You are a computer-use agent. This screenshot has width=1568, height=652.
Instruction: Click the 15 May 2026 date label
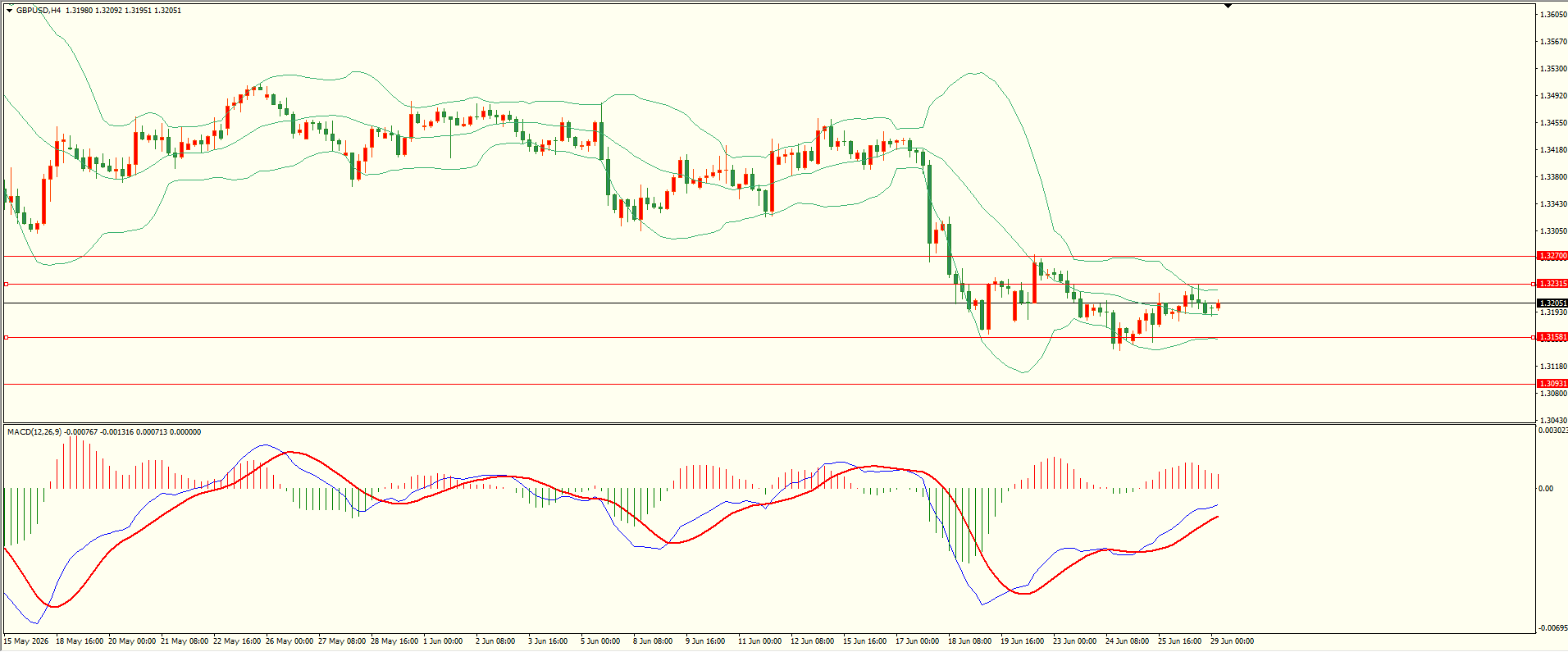(26, 641)
